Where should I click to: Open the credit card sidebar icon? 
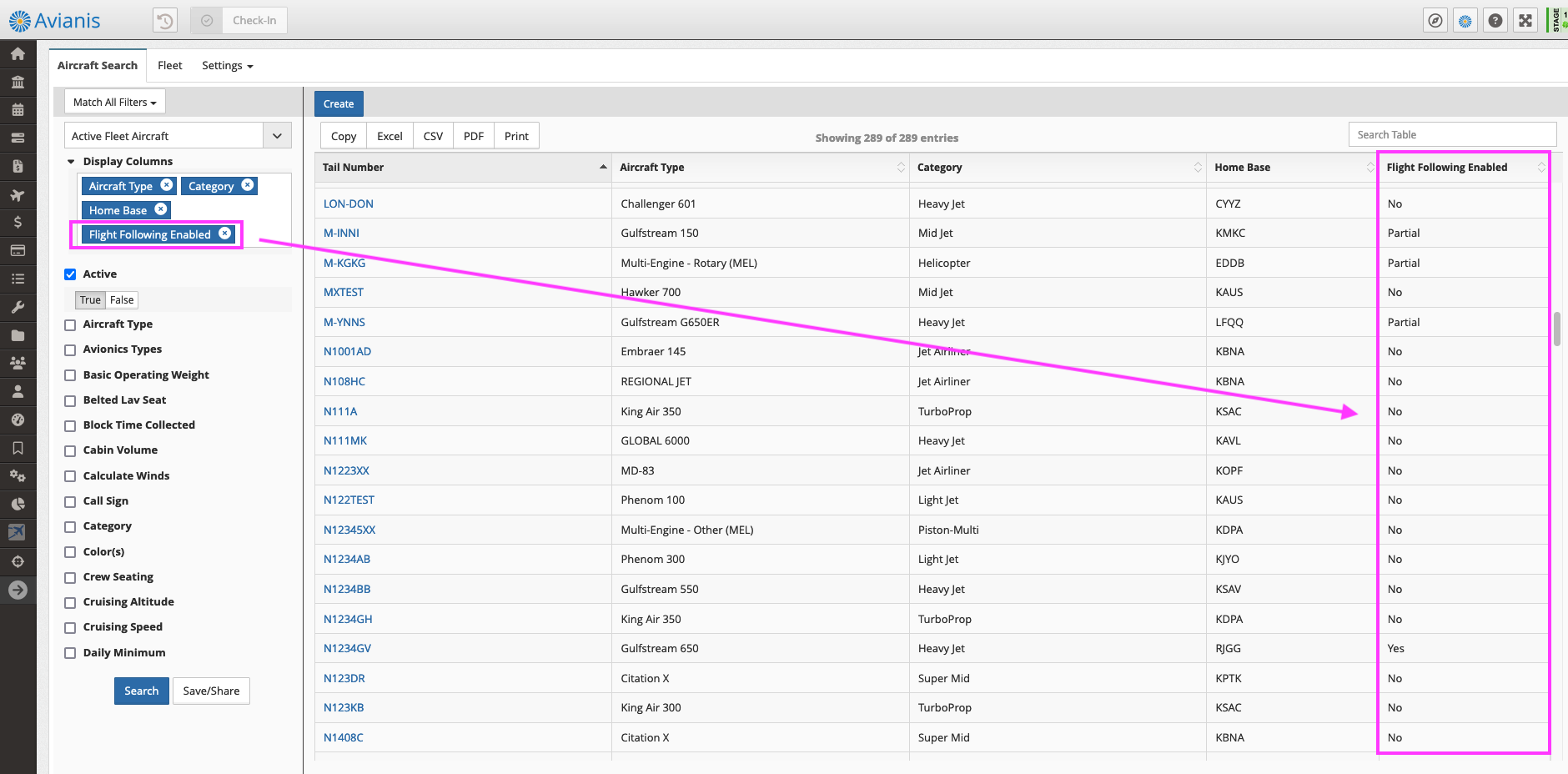coord(18,250)
